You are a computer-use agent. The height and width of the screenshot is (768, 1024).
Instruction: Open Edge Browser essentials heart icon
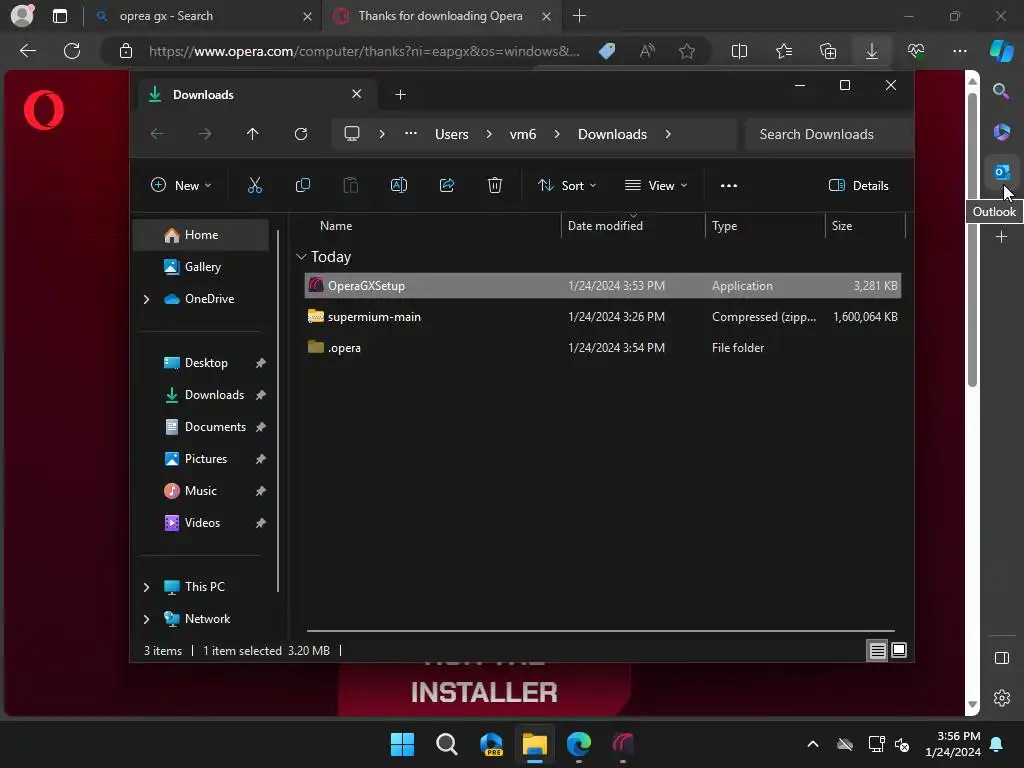click(916, 51)
